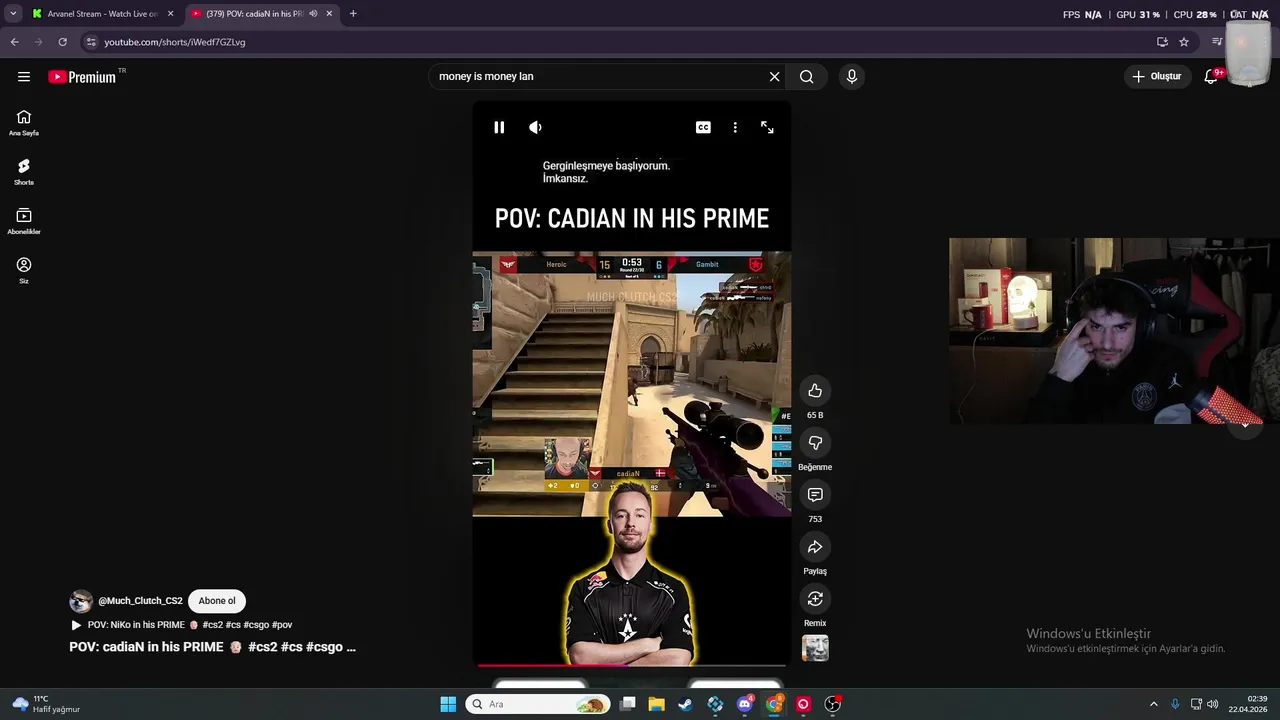Close the Arvanel Stream tab
This screenshot has height=720, width=1280.
pos(170,14)
